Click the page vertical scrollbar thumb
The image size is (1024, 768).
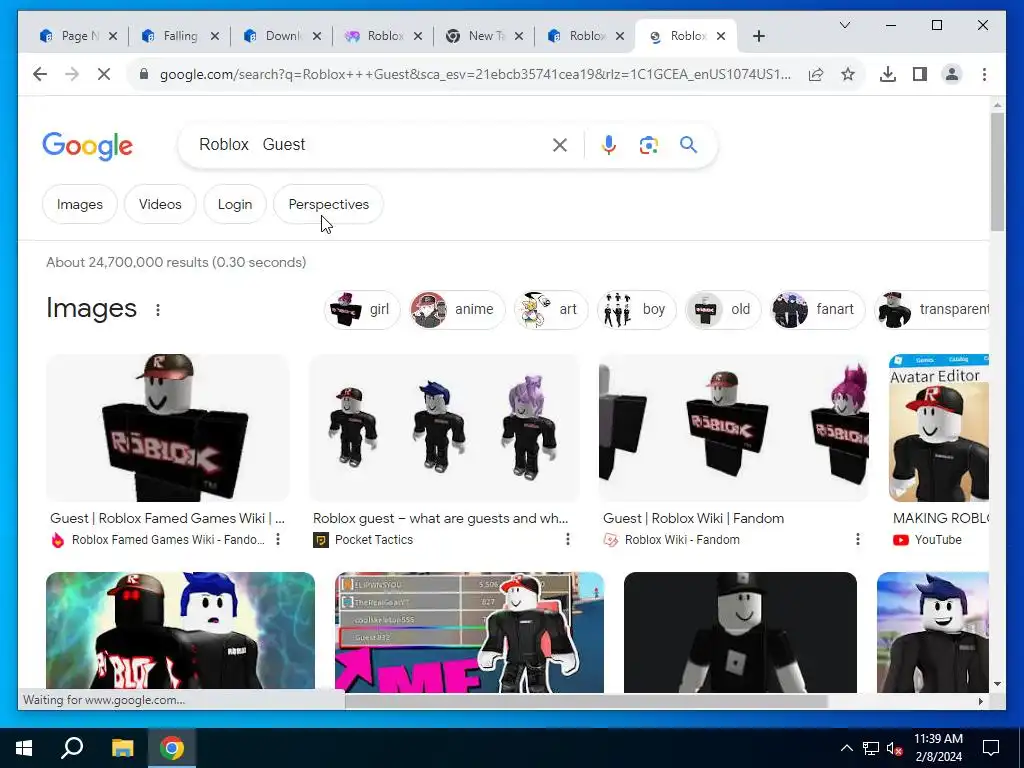[997, 171]
